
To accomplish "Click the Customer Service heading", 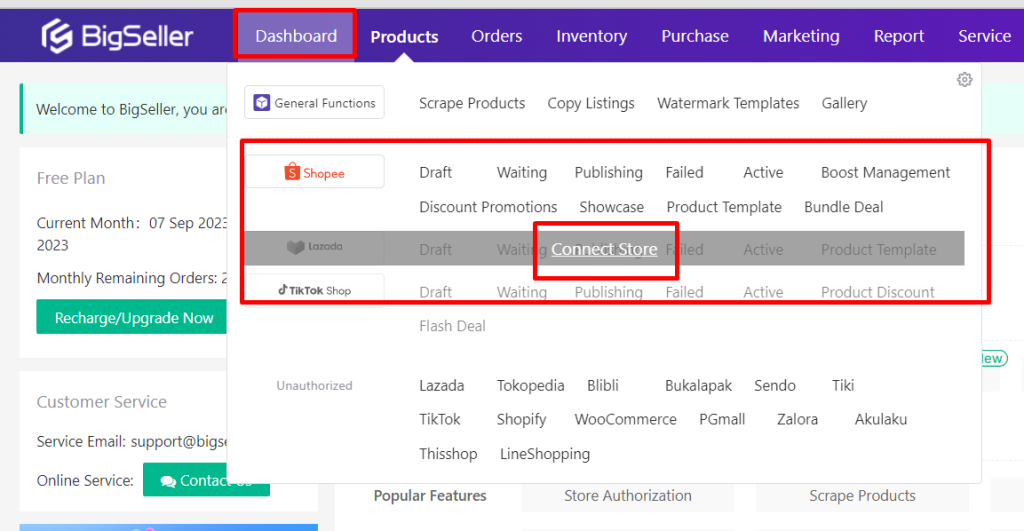I will coord(101,402).
